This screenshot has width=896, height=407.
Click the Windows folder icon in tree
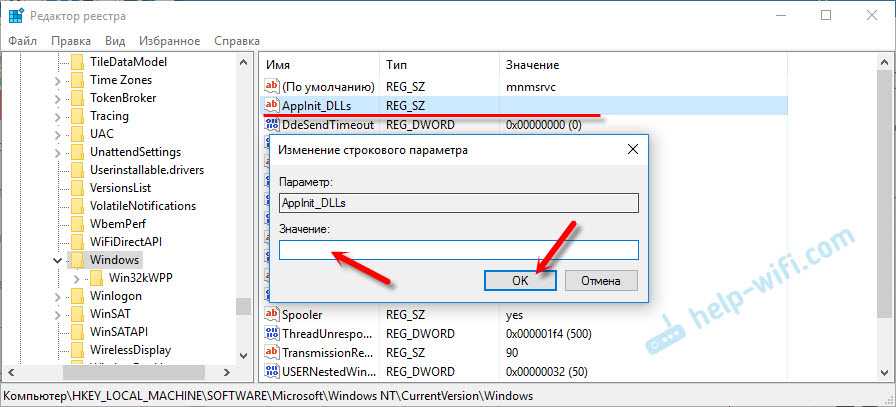tap(77, 260)
